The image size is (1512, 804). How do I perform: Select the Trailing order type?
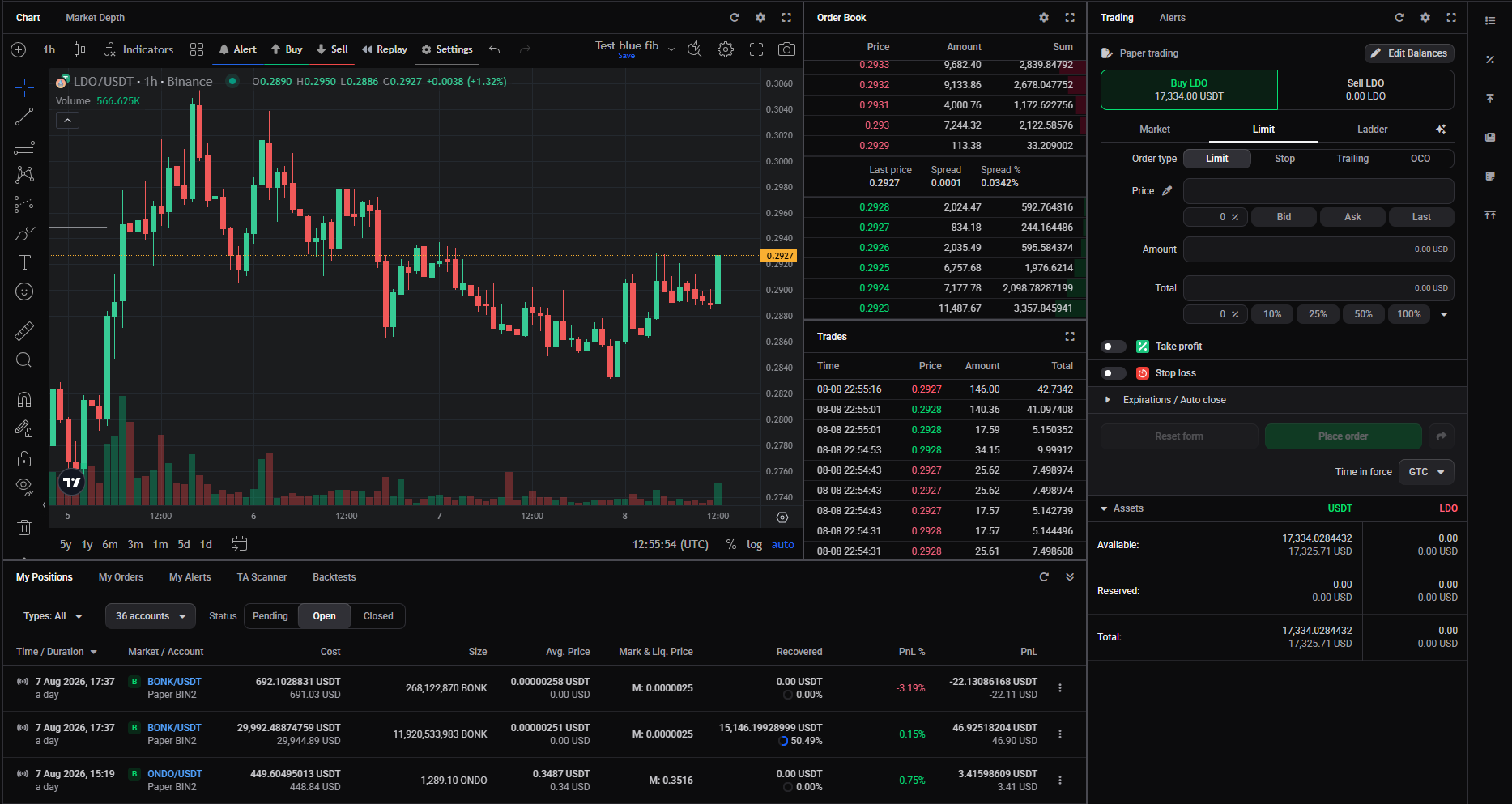1352,159
